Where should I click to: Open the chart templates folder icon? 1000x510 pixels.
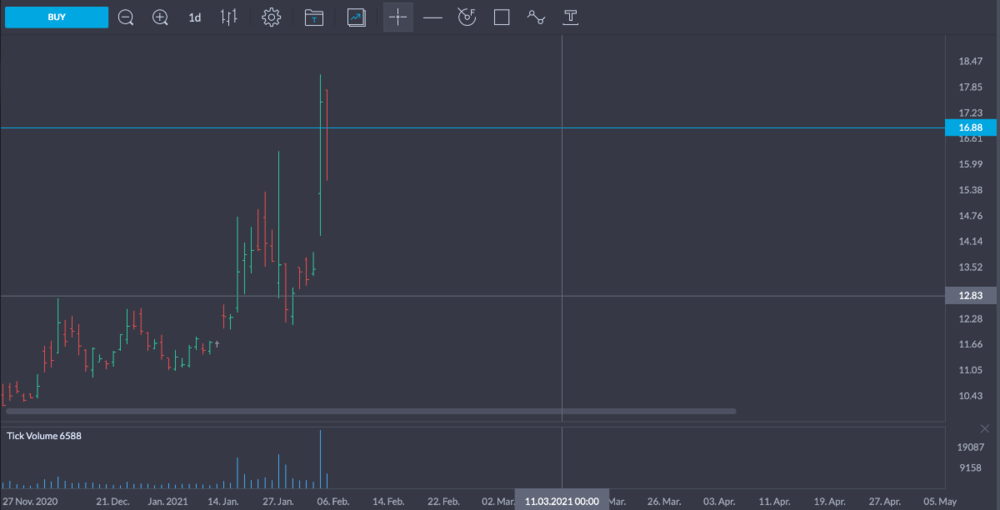[314, 18]
